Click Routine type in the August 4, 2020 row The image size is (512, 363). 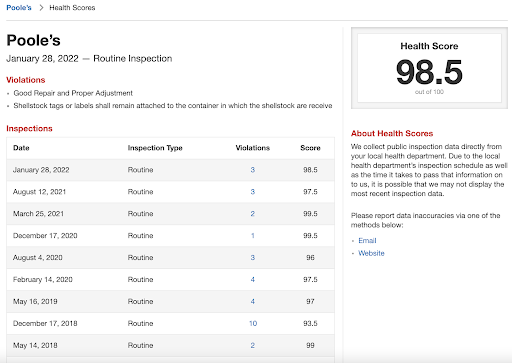click(140, 258)
